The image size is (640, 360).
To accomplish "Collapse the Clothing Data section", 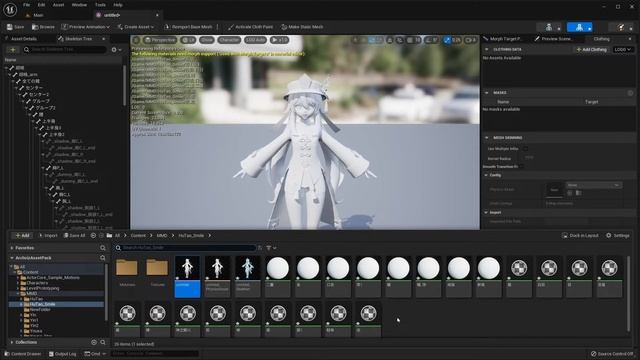I will pyautogui.click(x=486, y=49).
